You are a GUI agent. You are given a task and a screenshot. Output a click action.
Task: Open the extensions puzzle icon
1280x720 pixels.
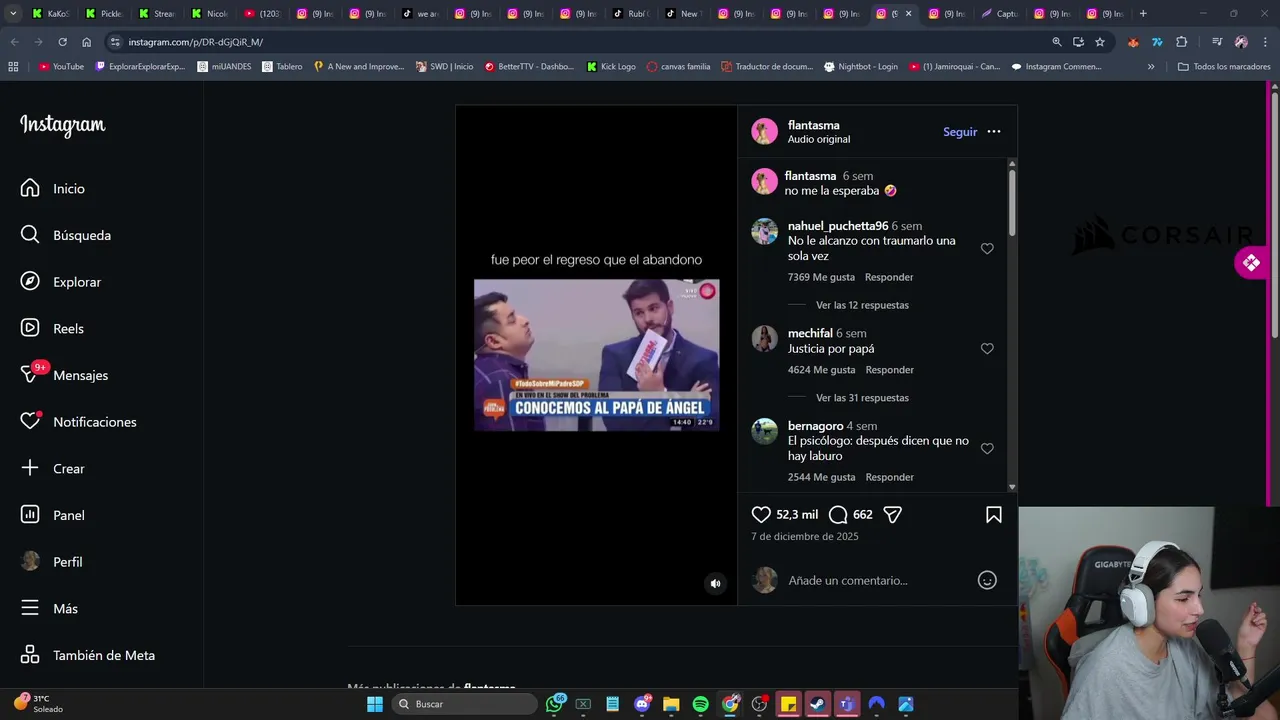(x=1182, y=42)
